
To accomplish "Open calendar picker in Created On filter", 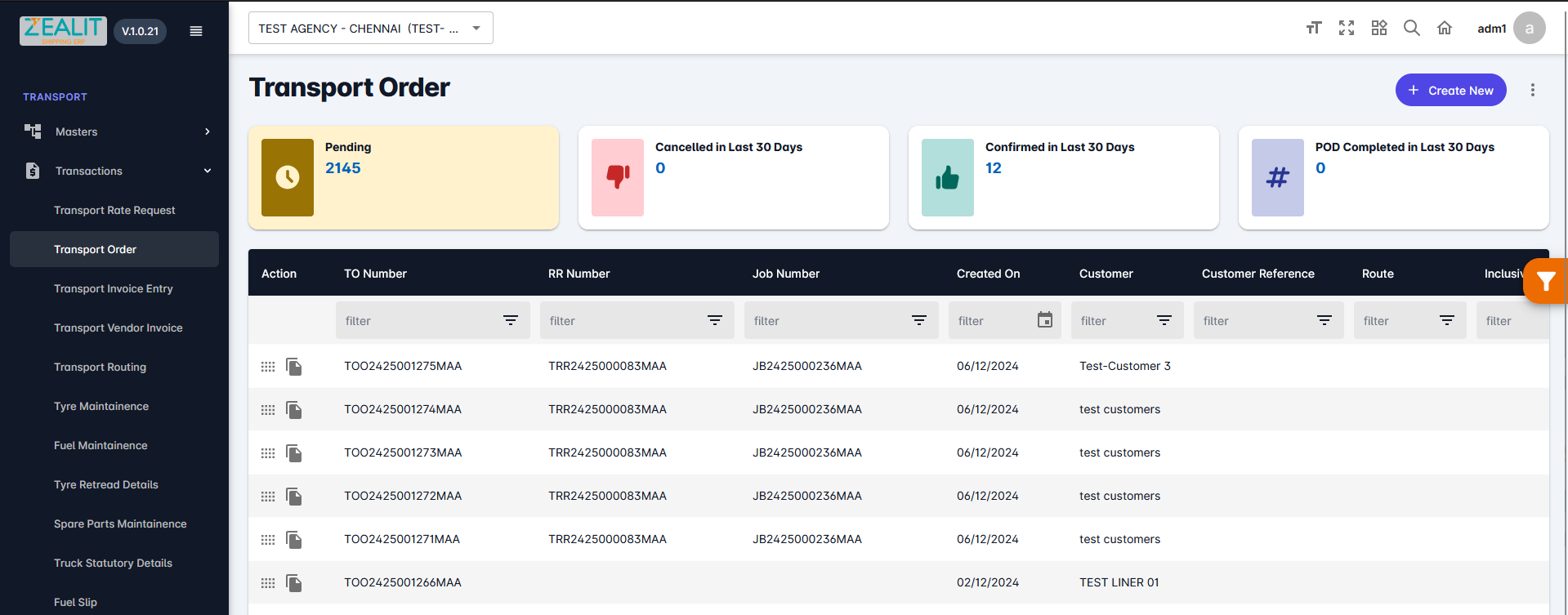I will pos(1044,320).
